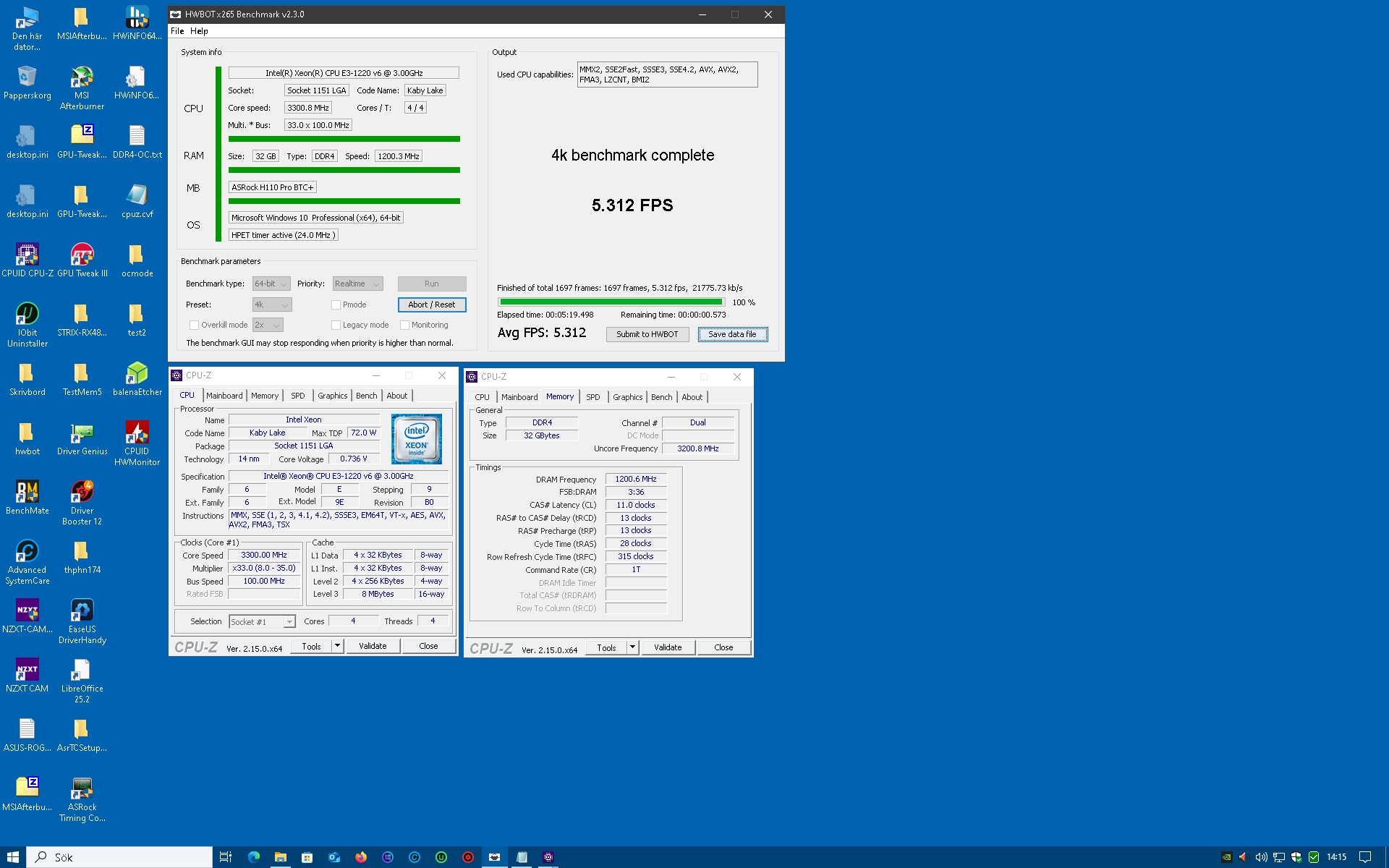
Task: Switch to the SPD tab in the Memory tab CPU-Z window
Action: coord(593,397)
